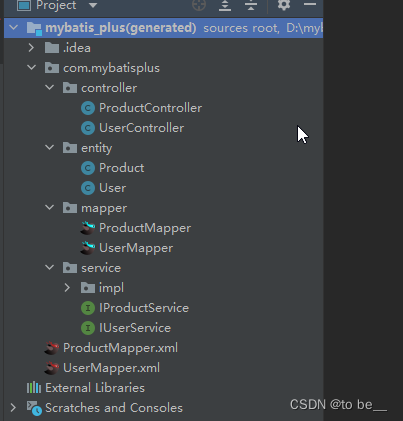This screenshot has height=421, width=403.
Task: Click the ProductMapper.xml file icon
Action: coord(52,348)
